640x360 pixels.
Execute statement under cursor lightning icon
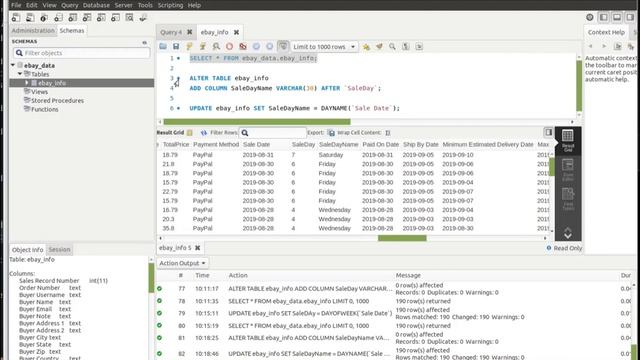(x=203, y=47)
